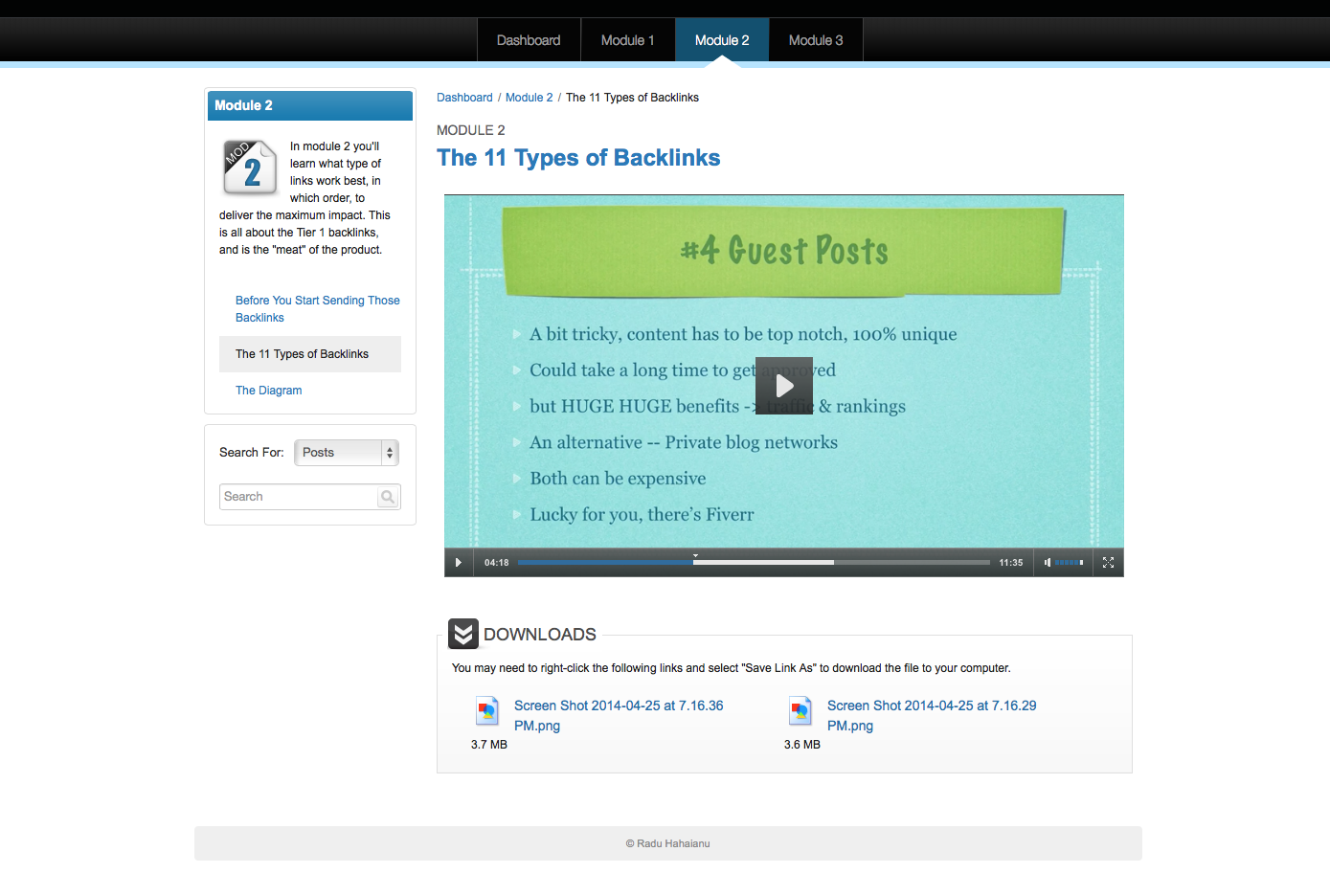Click the Downloads section arrow icon
This screenshot has height=896, width=1330.
463,634
